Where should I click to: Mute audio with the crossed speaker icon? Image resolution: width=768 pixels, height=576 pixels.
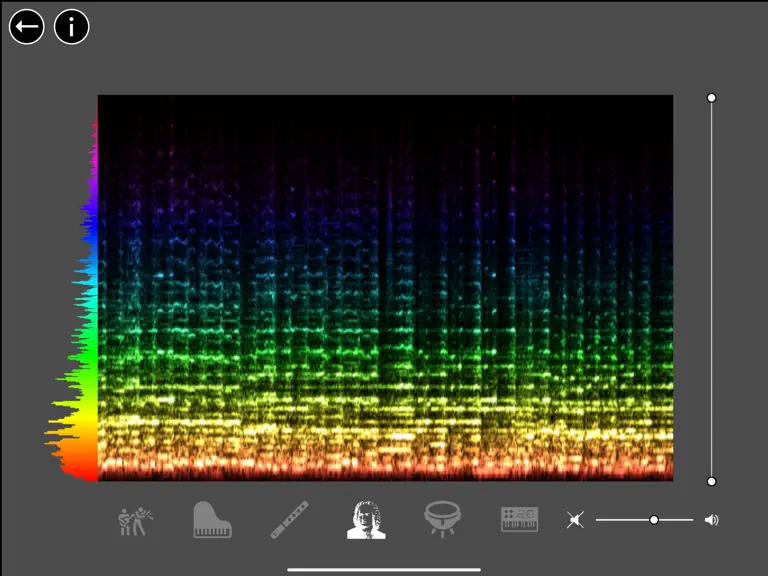576,520
